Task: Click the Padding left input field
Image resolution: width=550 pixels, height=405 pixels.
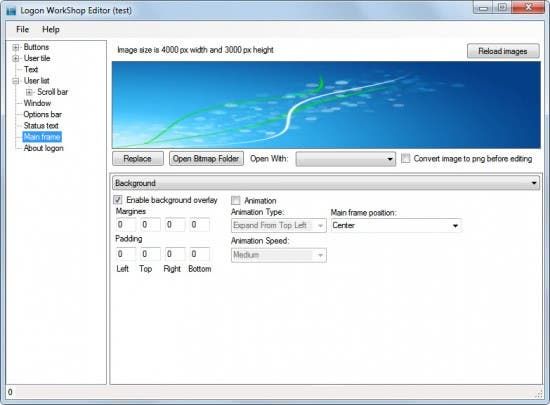Action: pos(126,254)
